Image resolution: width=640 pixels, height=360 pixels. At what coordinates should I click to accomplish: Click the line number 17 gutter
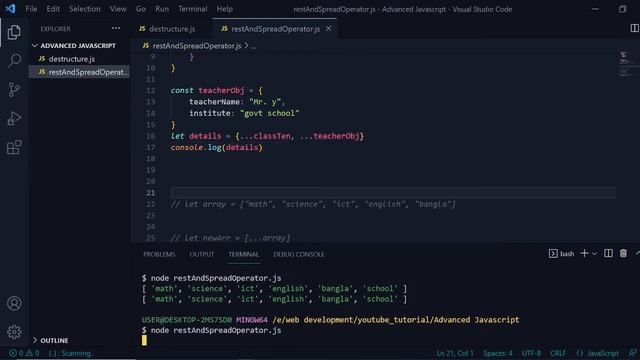151,147
